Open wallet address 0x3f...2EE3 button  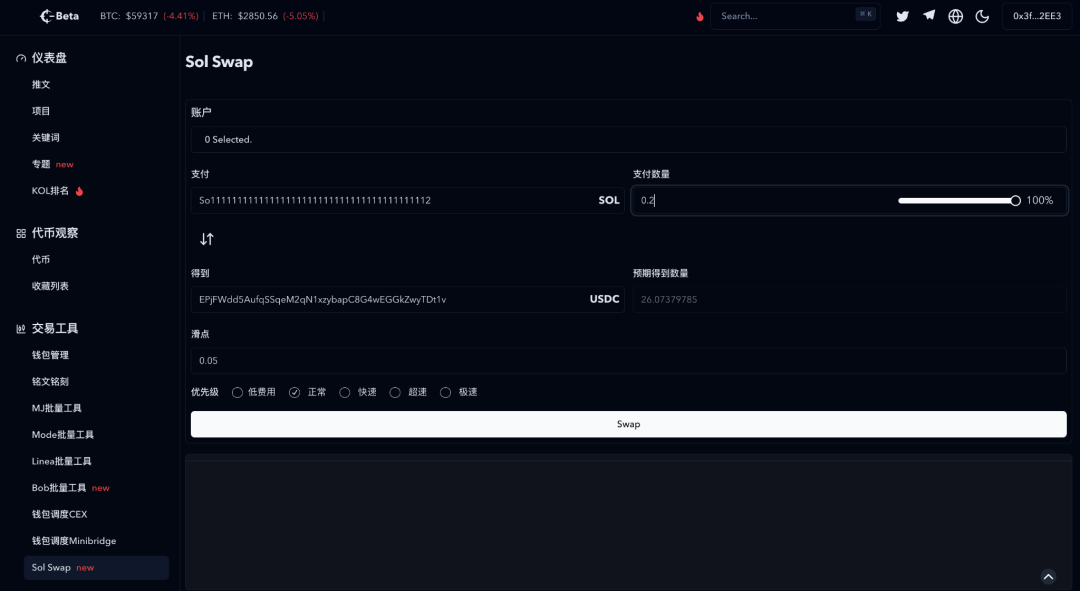tap(1036, 16)
